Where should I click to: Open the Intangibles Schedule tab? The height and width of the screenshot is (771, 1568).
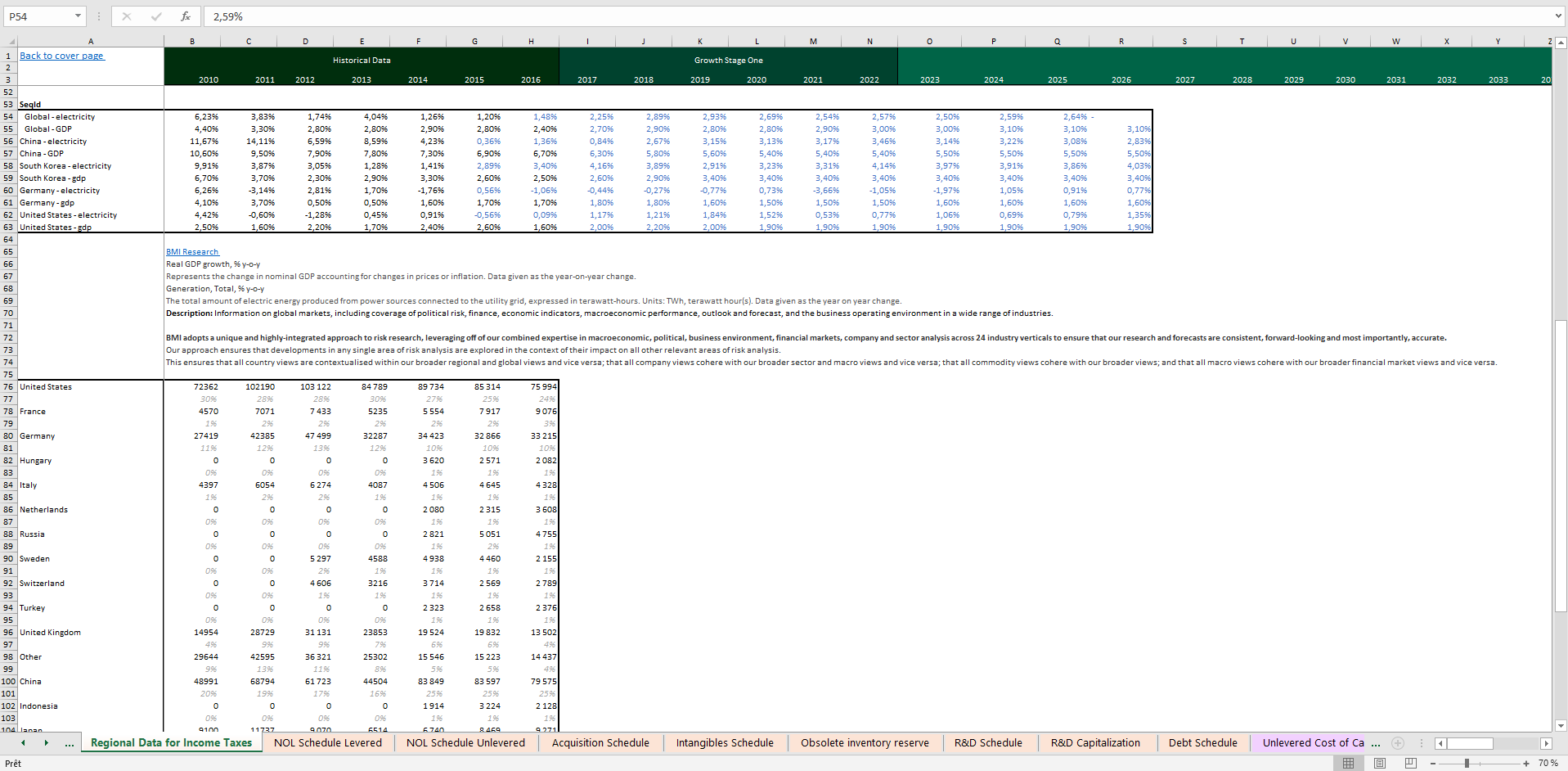pos(725,743)
